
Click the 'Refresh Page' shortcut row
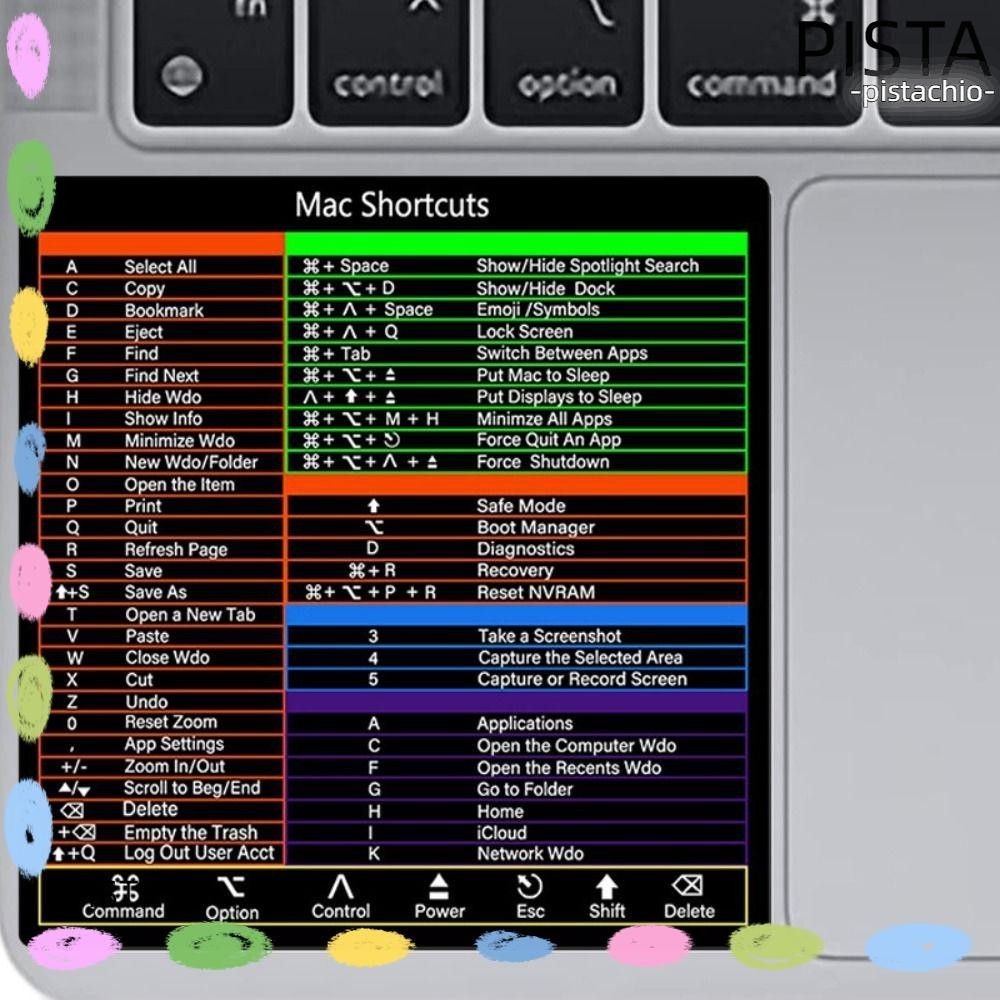pyautogui.click(x=162, y=549)
